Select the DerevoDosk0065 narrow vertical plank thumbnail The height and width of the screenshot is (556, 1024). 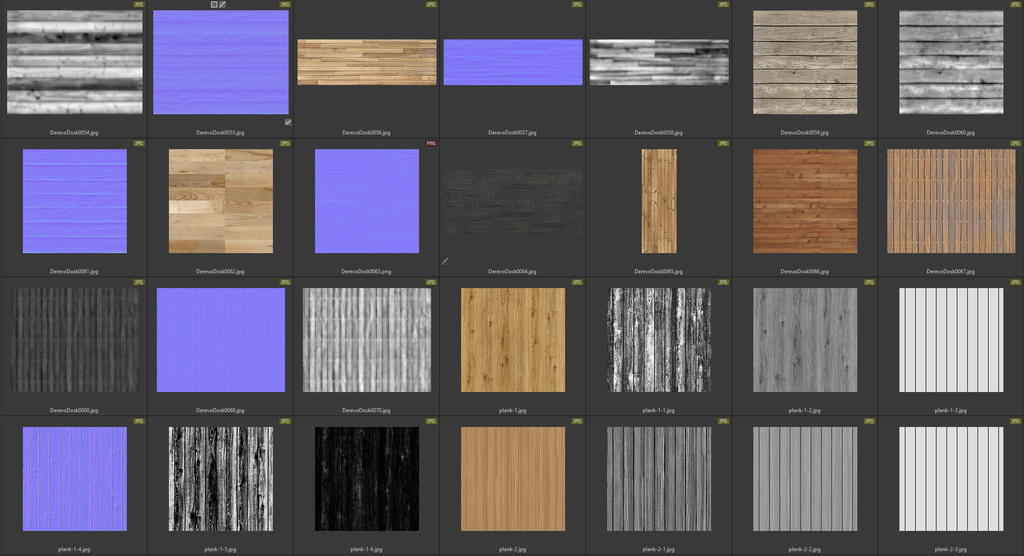pyautogui.click(x=659, y=202)
